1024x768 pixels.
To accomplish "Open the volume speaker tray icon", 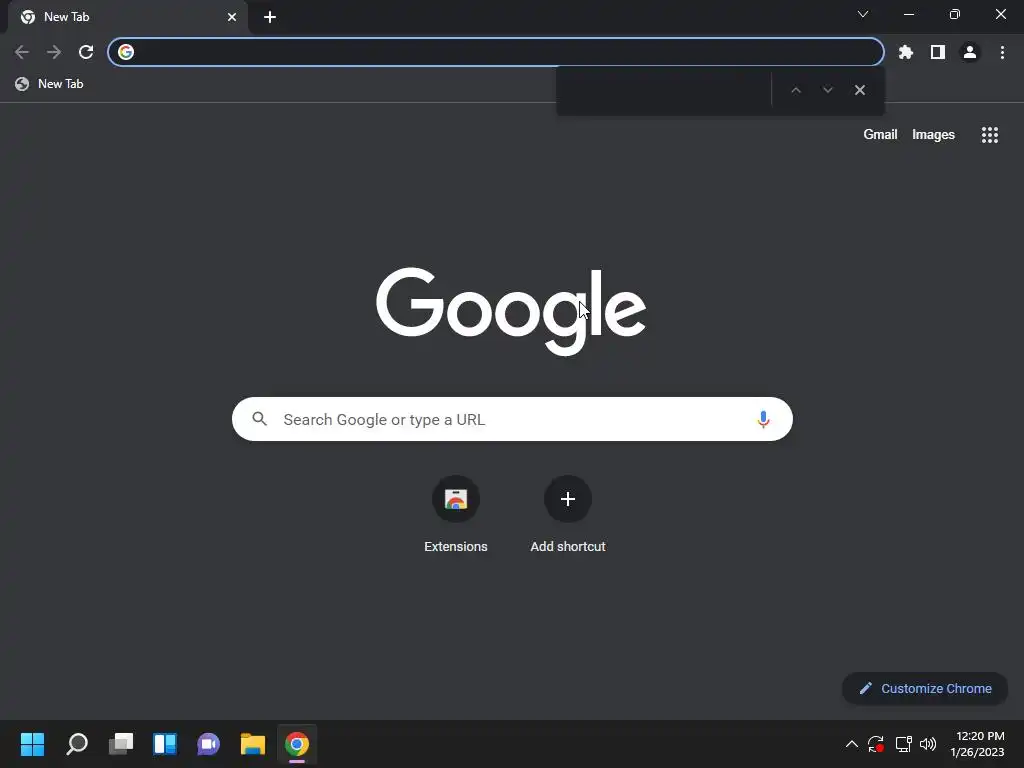I will (x=927, y=744).
